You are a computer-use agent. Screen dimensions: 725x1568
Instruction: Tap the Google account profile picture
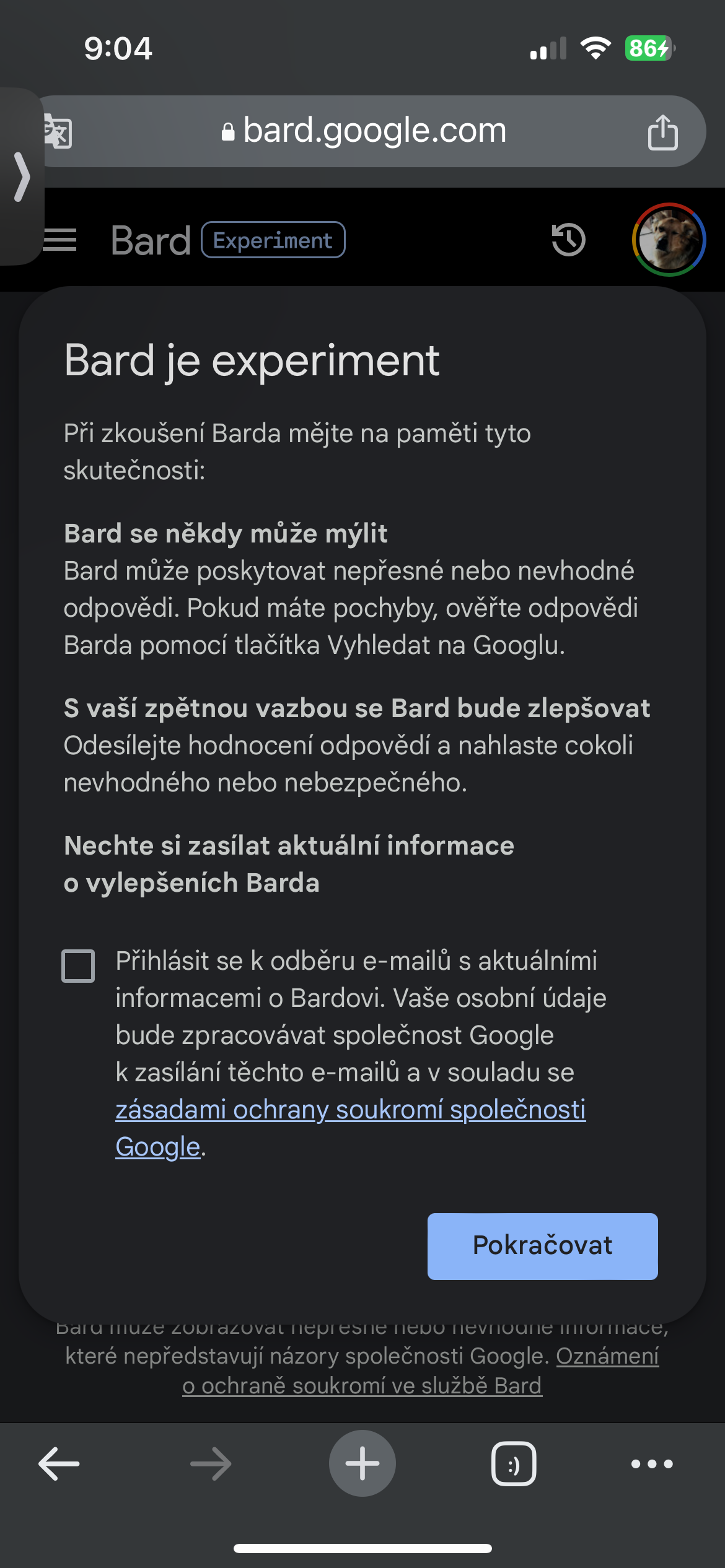click(669, 240)
